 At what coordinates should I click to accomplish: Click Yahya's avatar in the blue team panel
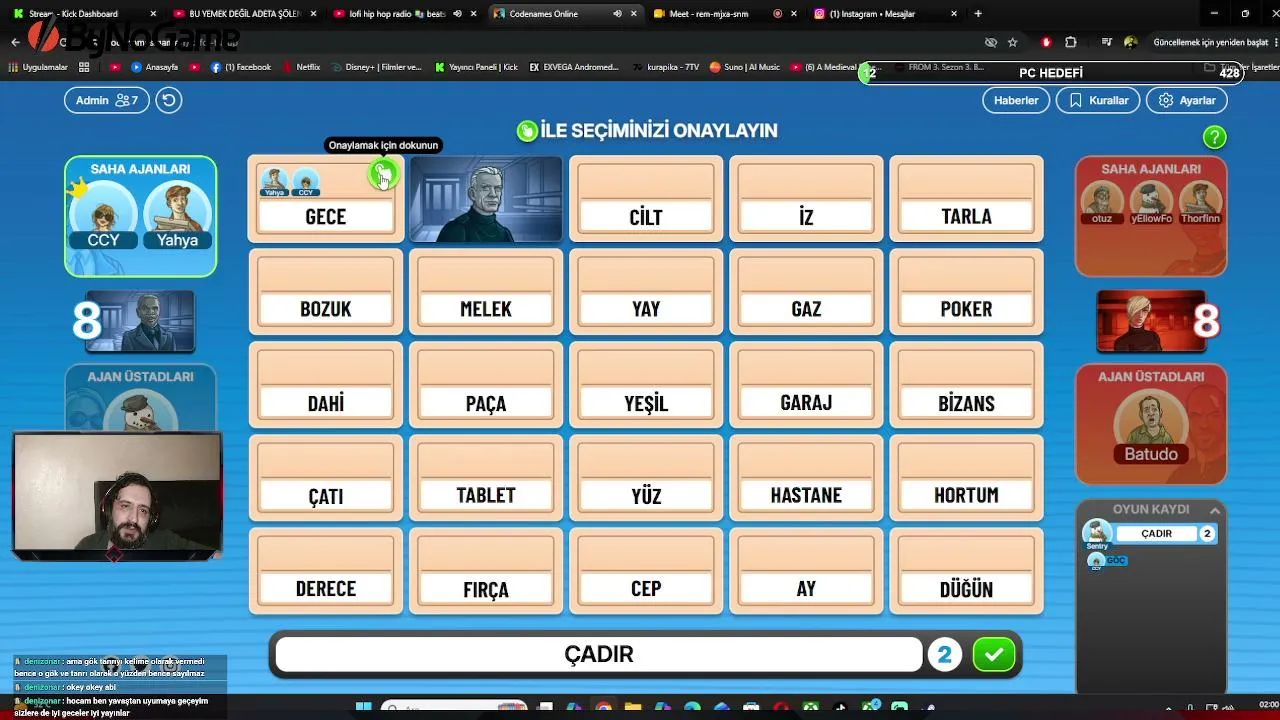[177, 213]
